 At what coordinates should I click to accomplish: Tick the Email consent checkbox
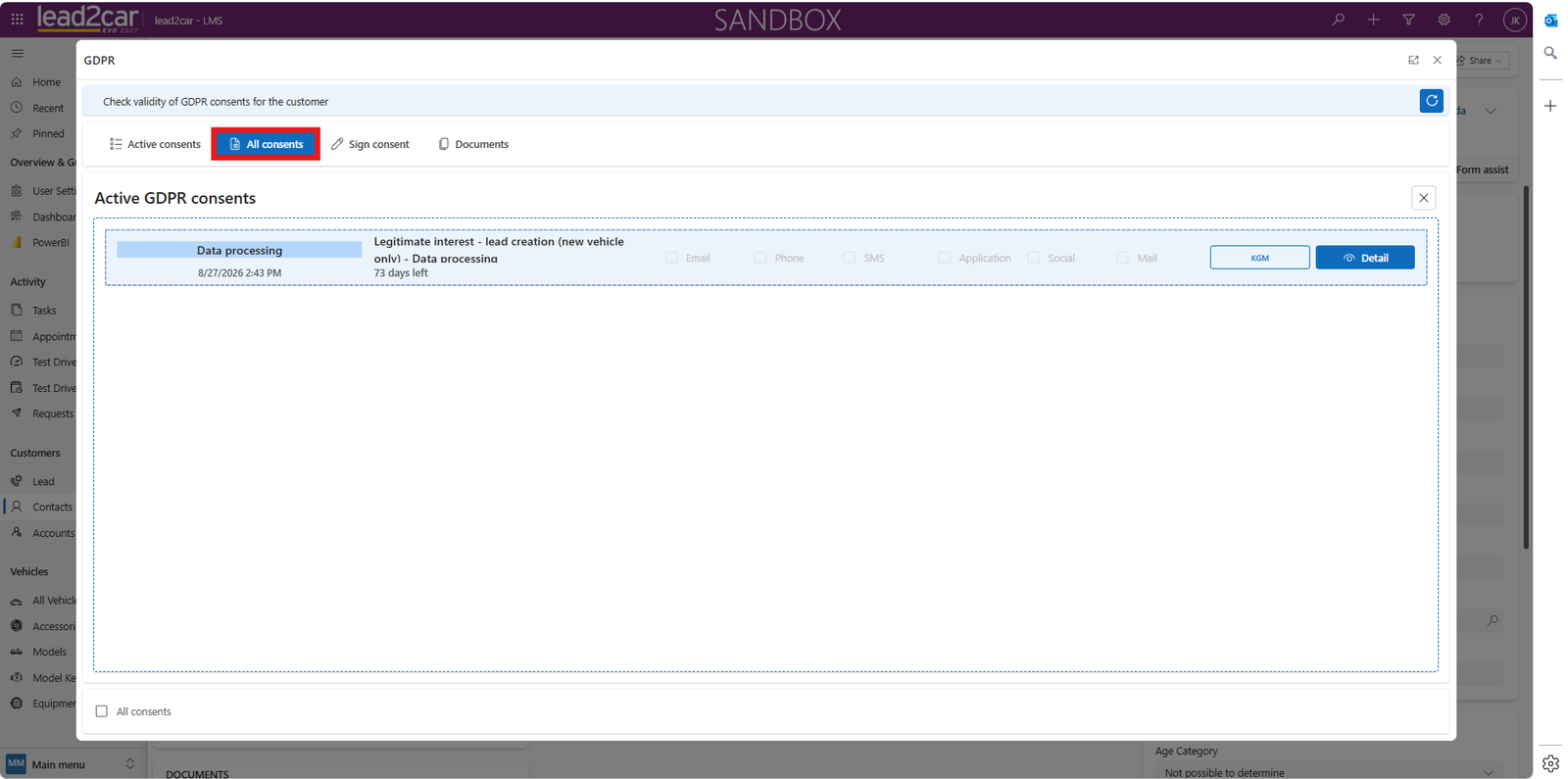click(671, 258)
